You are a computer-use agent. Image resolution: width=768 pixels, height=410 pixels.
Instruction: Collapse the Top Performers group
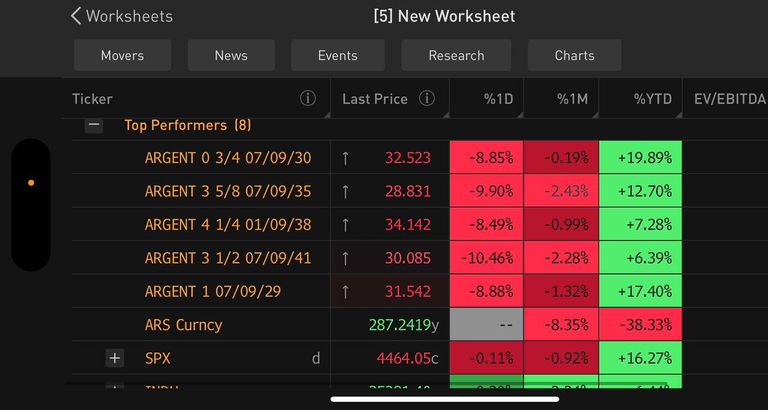pos(94,125)
